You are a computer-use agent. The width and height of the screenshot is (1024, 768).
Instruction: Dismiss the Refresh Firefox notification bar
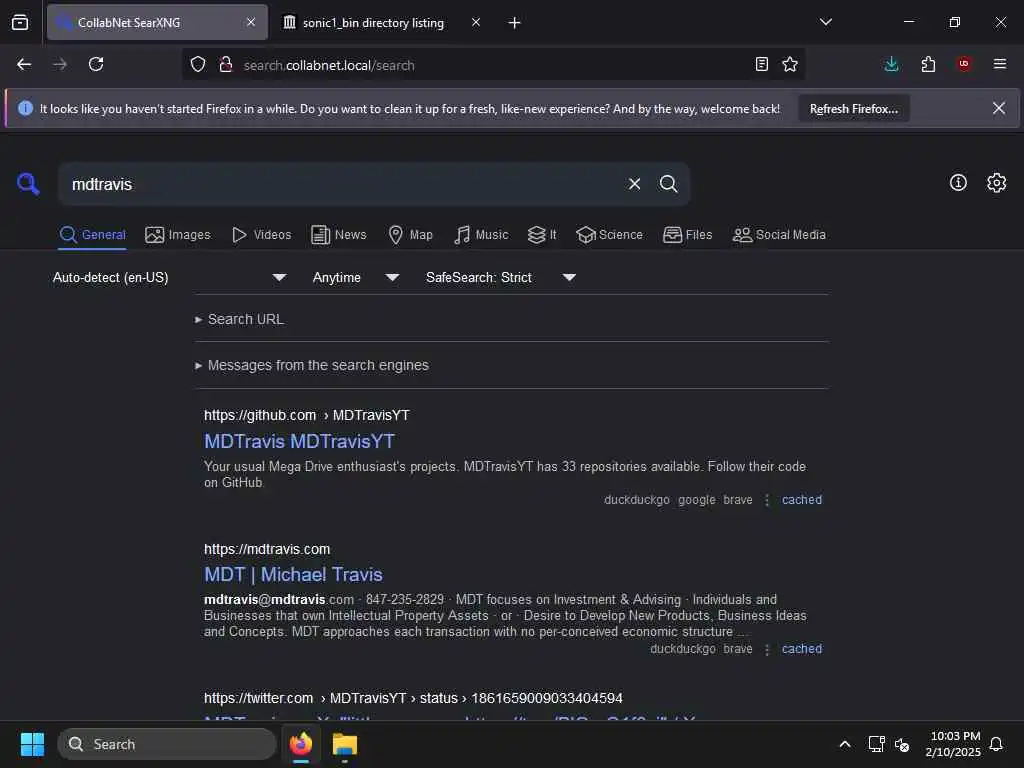999,108
